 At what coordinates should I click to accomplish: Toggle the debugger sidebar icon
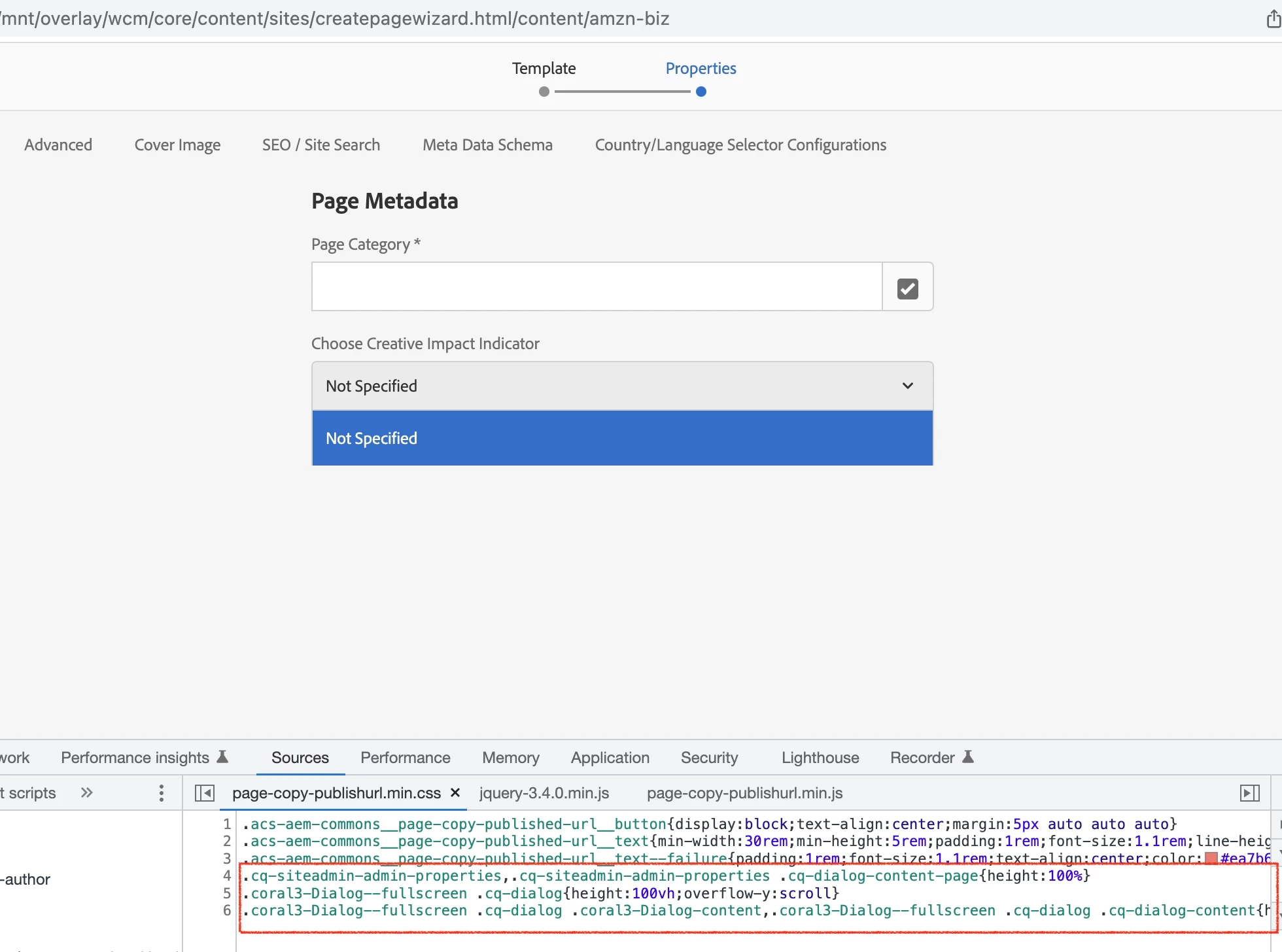coord(1249,793)
